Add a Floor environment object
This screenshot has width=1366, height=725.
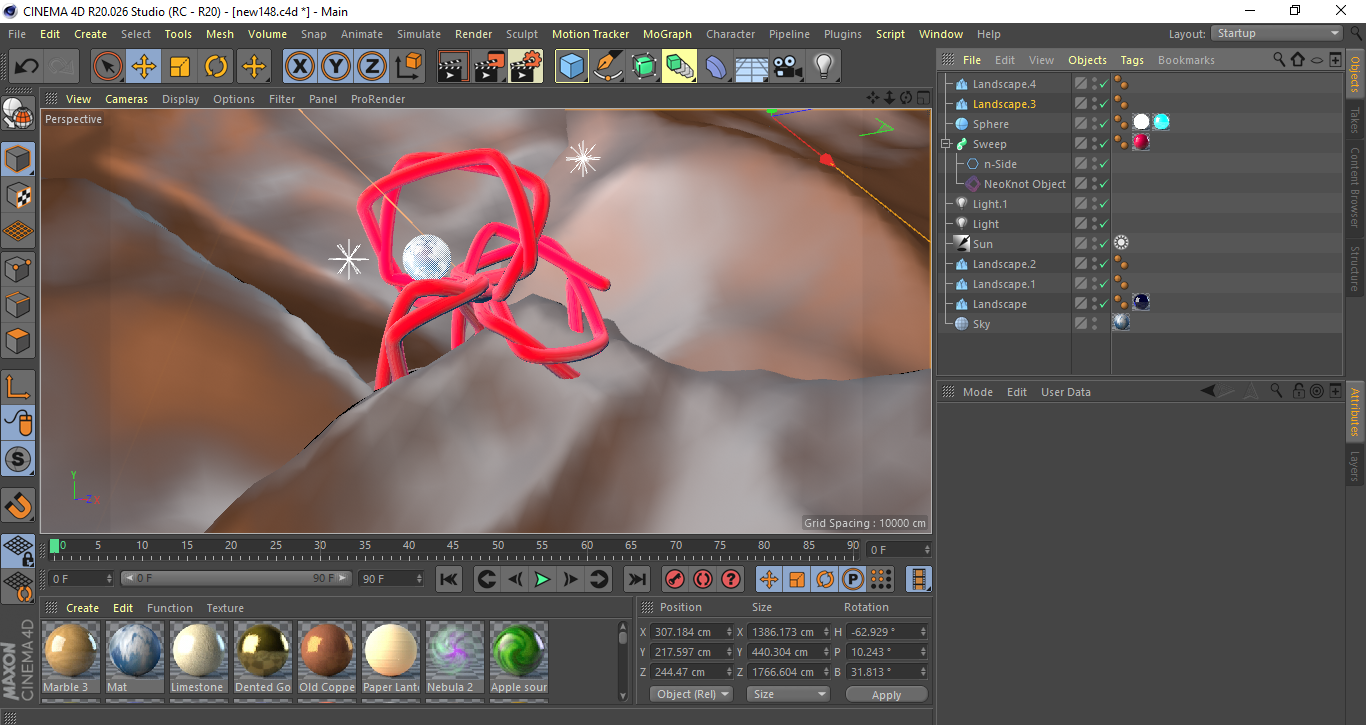click(752, 67)
